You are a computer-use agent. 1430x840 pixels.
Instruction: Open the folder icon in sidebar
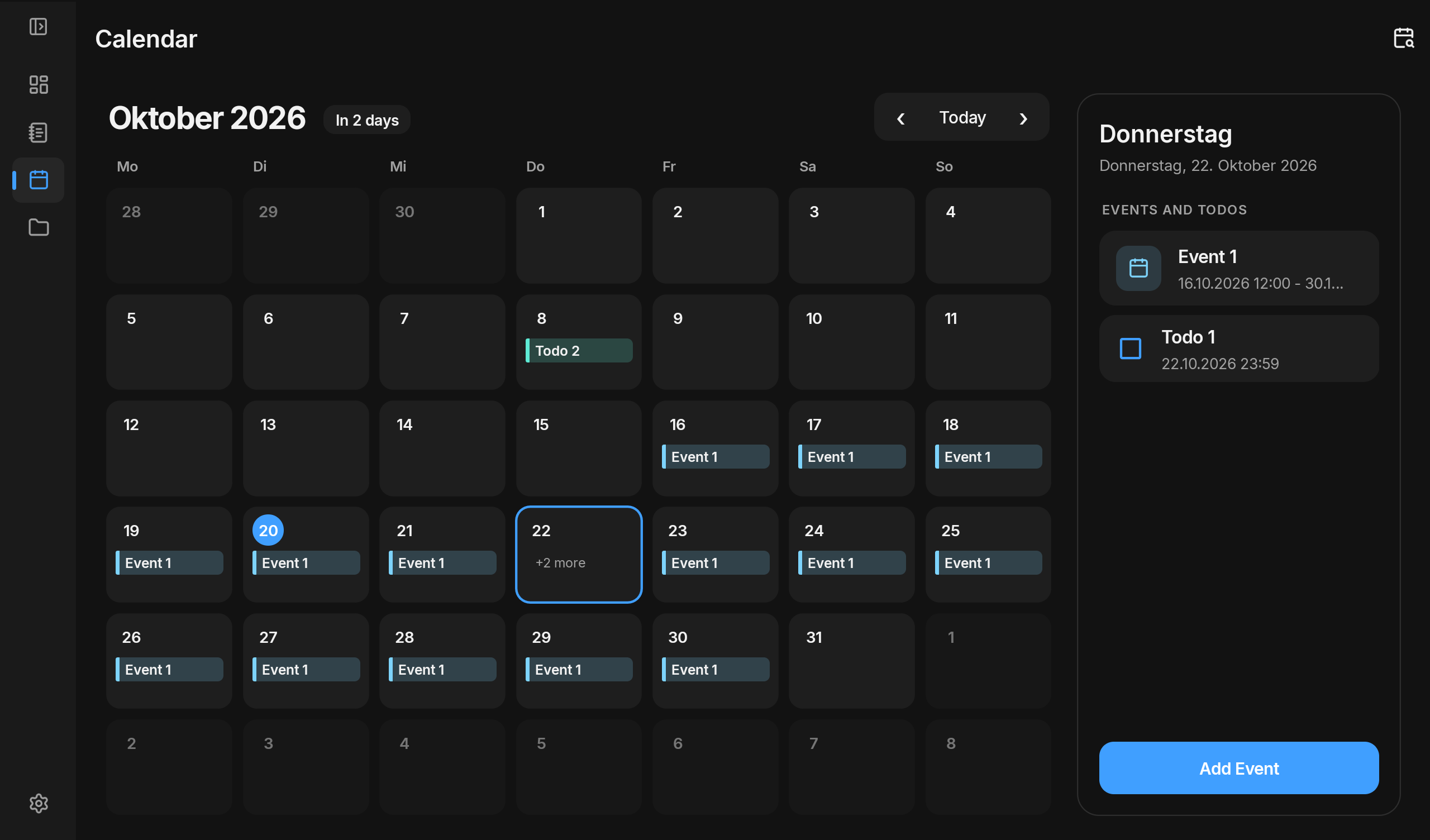38,228
